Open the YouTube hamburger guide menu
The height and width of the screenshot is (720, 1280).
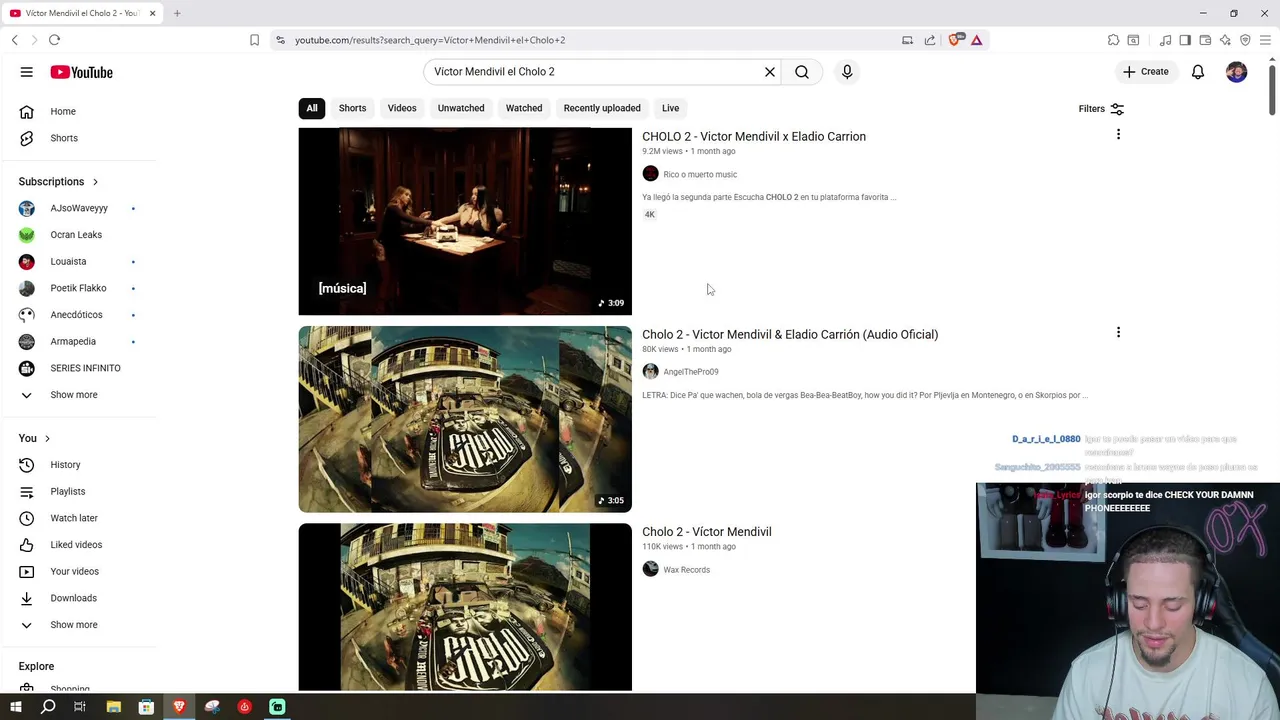coord(27,72)
